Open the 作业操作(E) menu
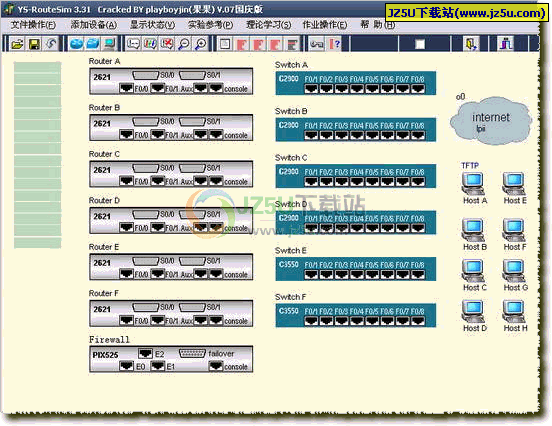The width and height of the screenshot is (552, 426). click(325, 25)
